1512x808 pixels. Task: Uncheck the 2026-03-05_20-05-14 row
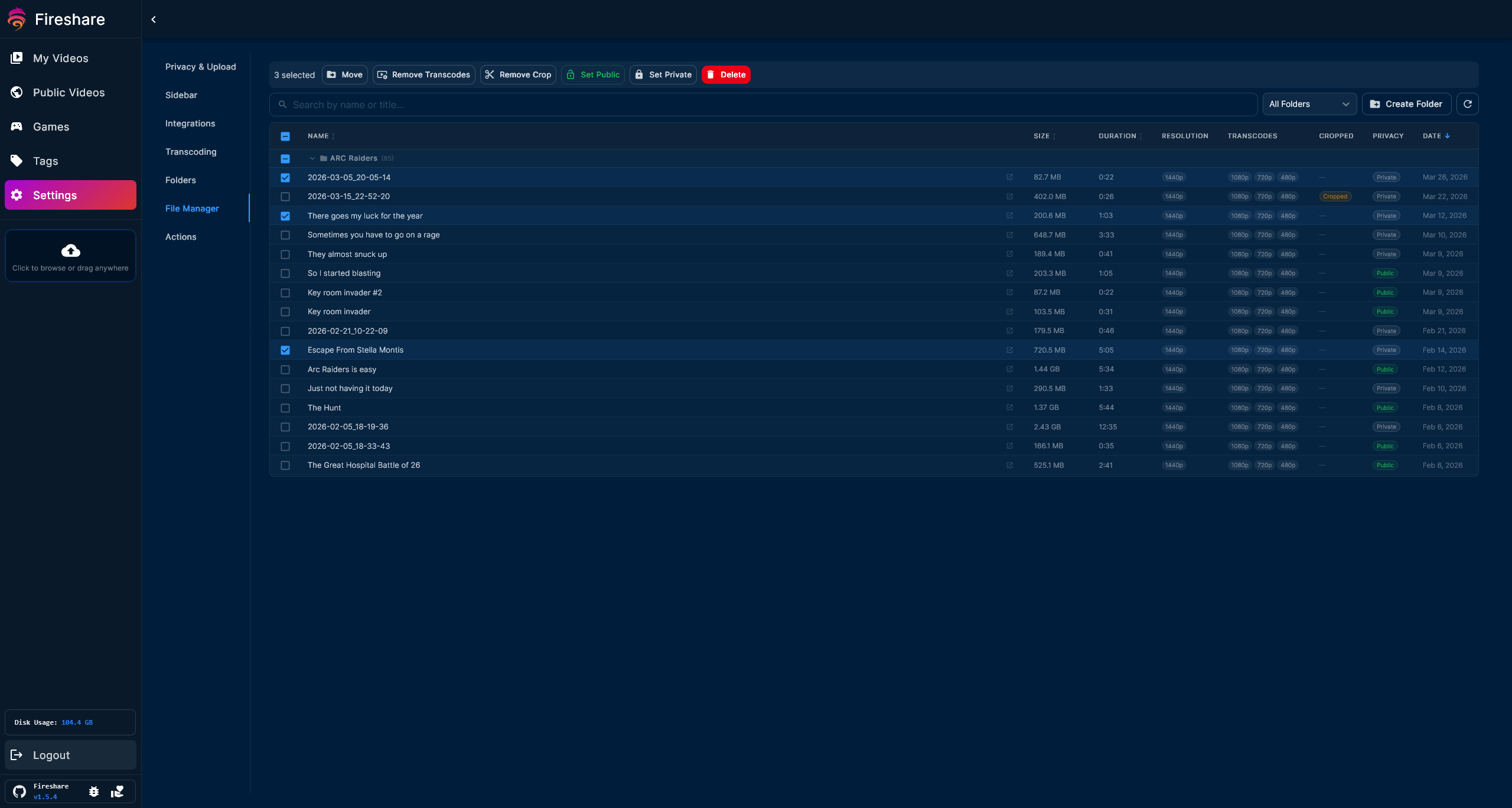(x=286, y=177)
